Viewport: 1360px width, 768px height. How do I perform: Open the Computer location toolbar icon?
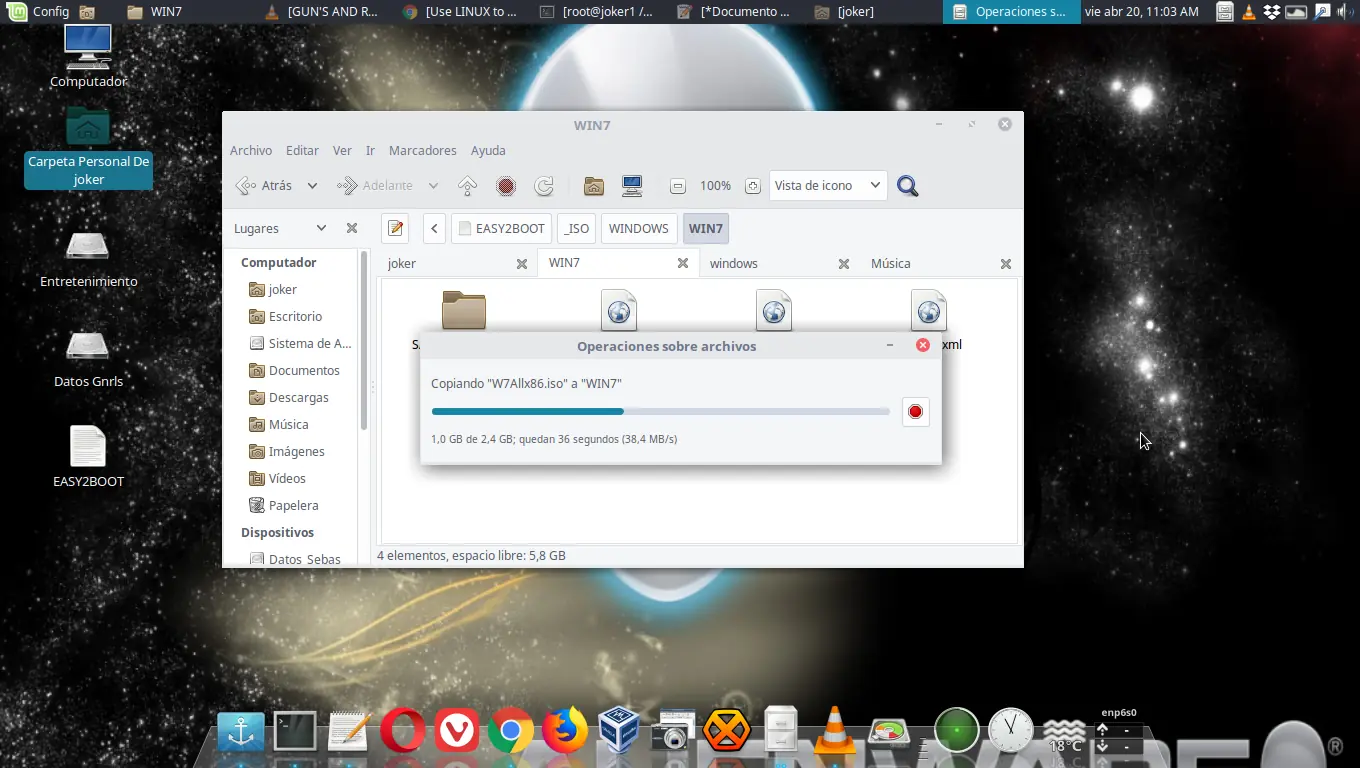pos(631,186)
